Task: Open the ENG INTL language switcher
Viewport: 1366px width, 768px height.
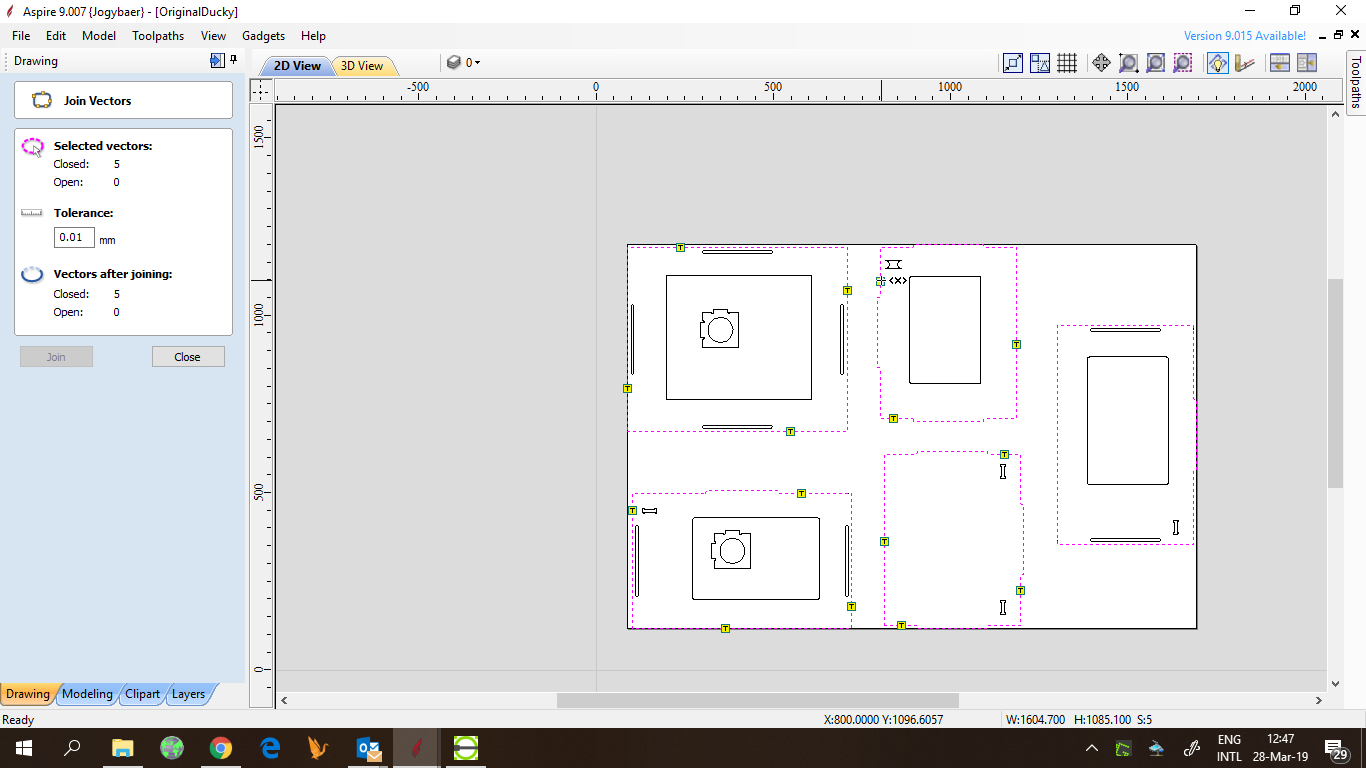Action: click(1229, 748)
